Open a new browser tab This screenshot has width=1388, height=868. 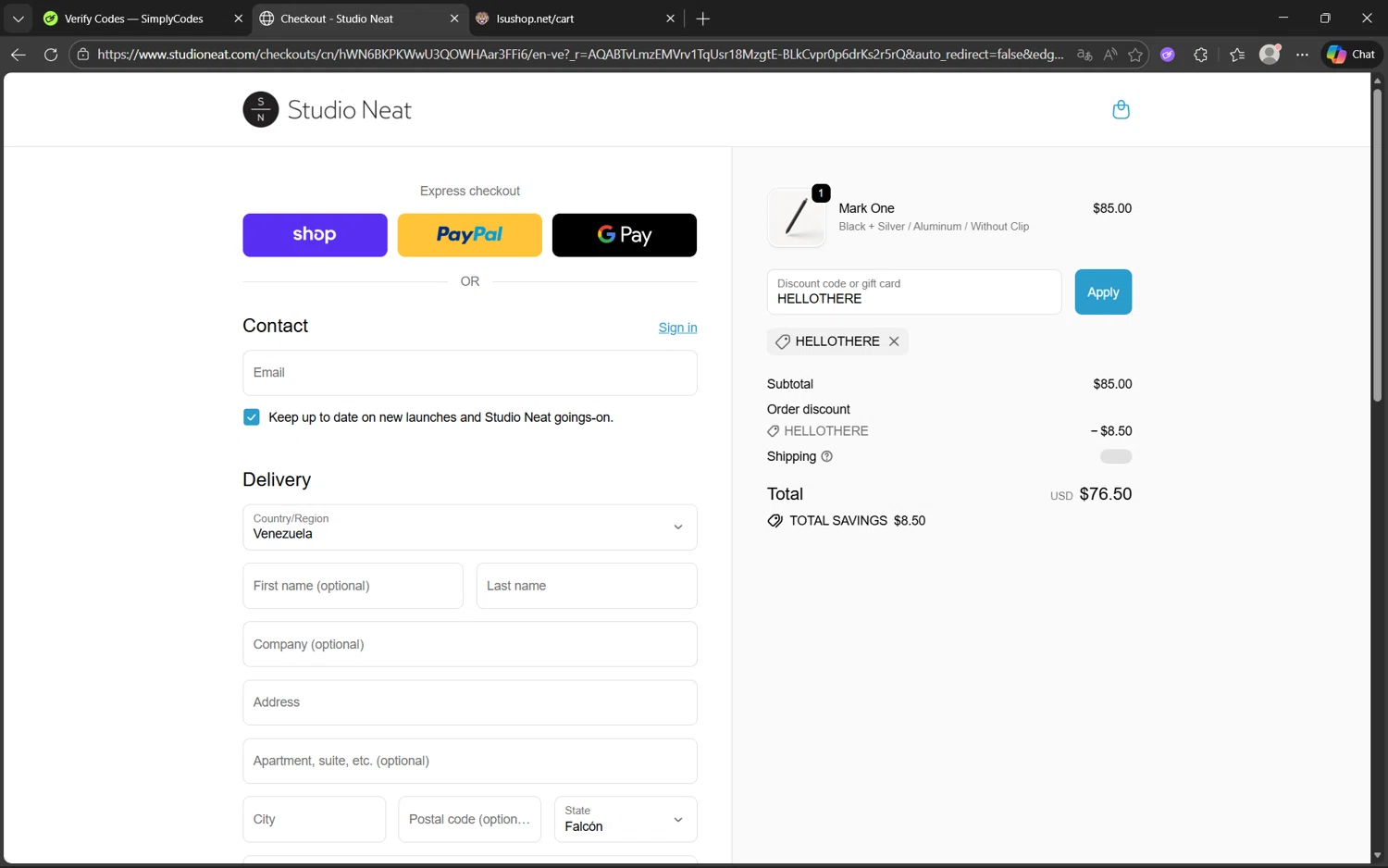pos(703,19)
